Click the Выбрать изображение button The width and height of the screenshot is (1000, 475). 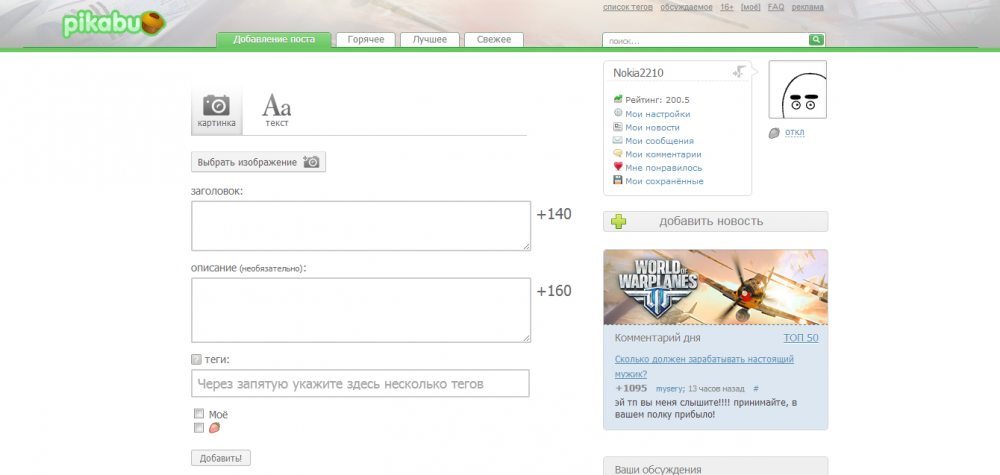coord(258,162)
